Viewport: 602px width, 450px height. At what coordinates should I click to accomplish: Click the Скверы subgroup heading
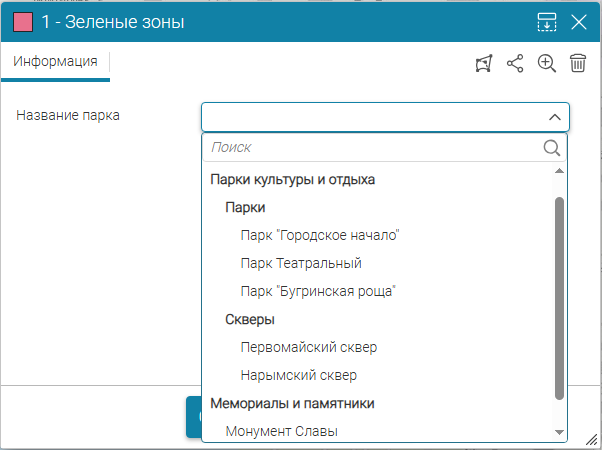(250, 320)
